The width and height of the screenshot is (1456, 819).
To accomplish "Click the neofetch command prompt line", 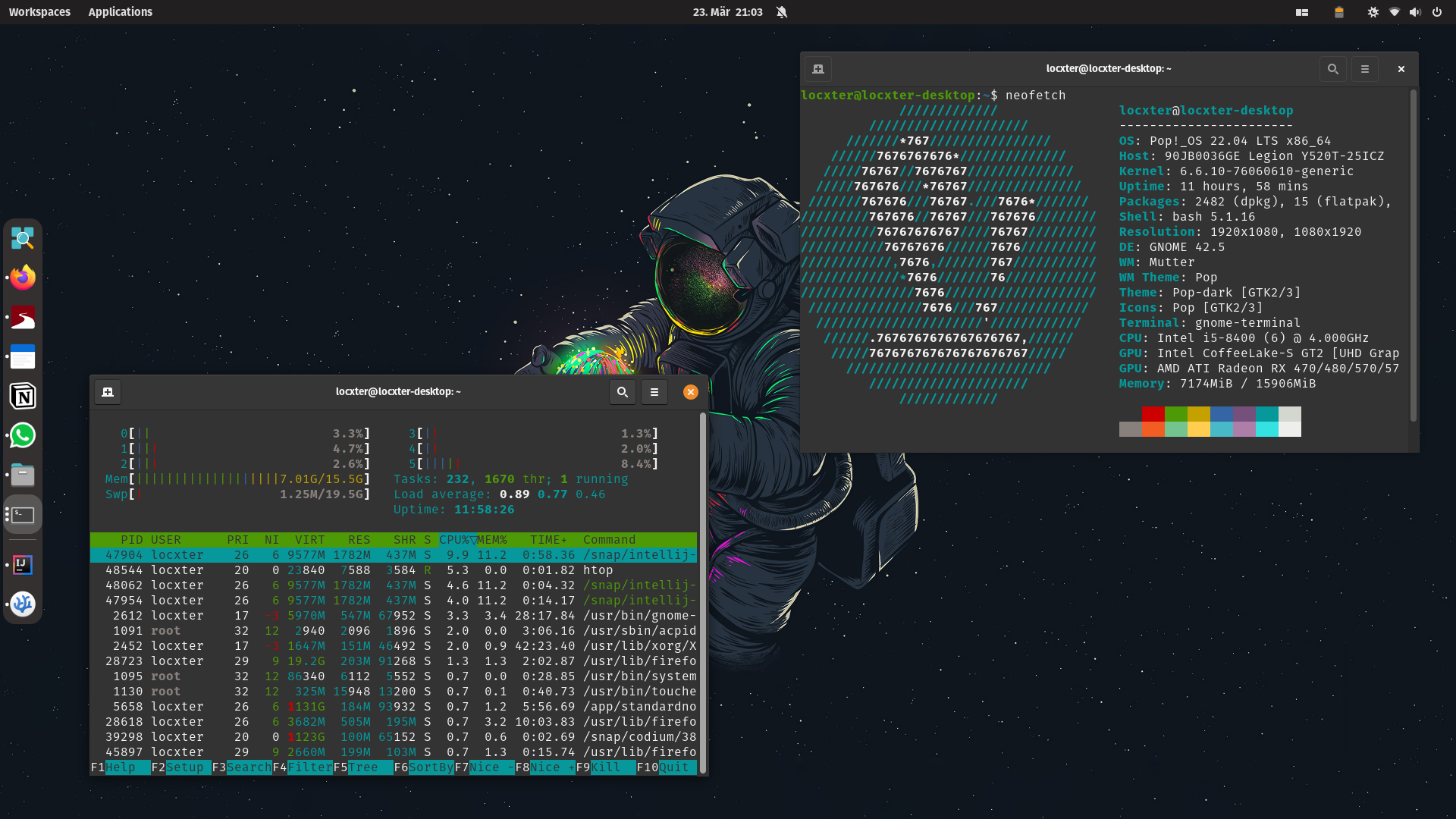I will point(934,96).
